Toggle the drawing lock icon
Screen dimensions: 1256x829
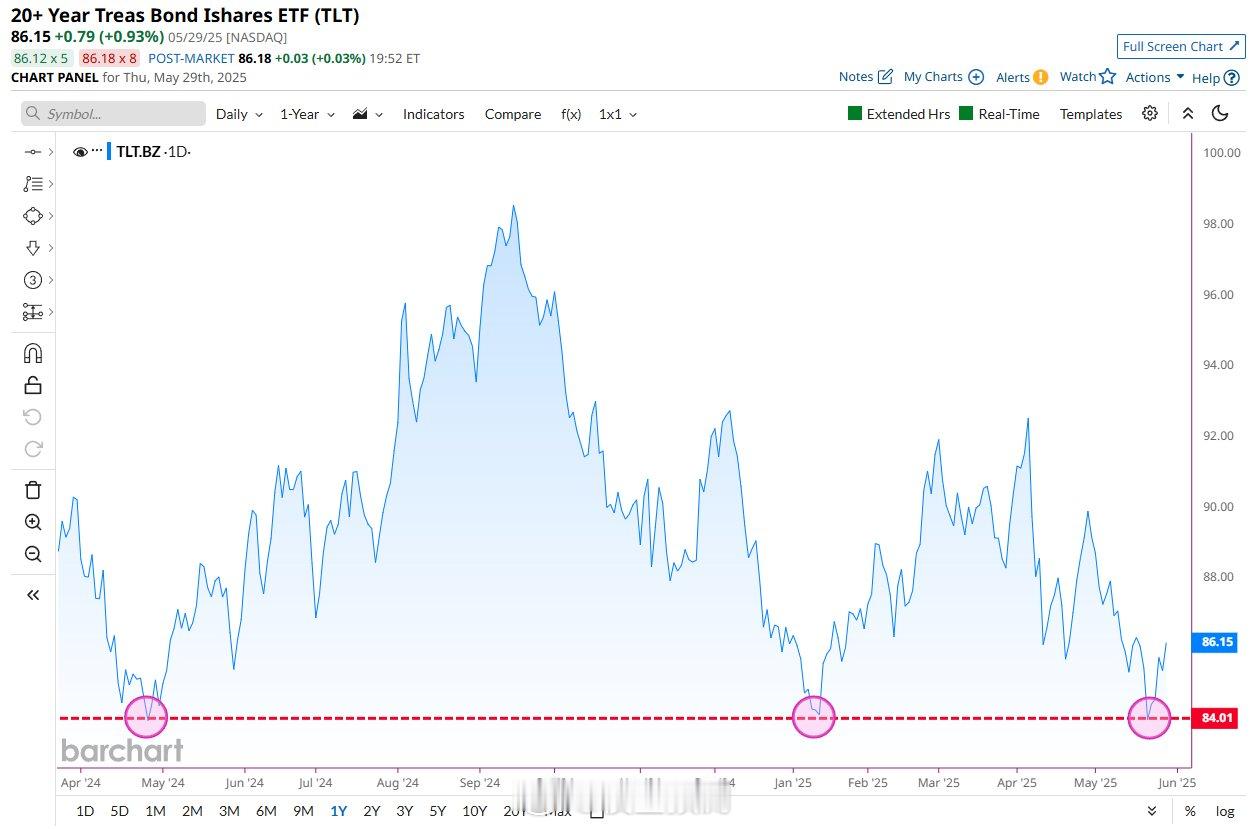pos(33,385)
